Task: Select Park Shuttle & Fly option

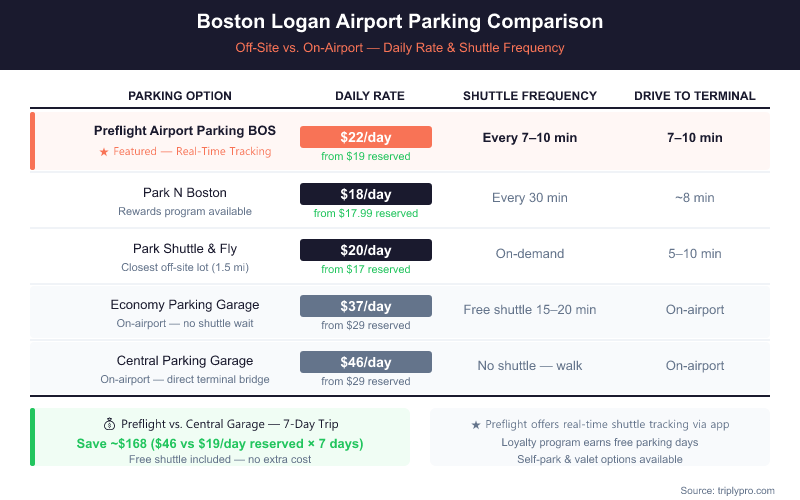Action: pyautogui.click(x=185, y=249)
